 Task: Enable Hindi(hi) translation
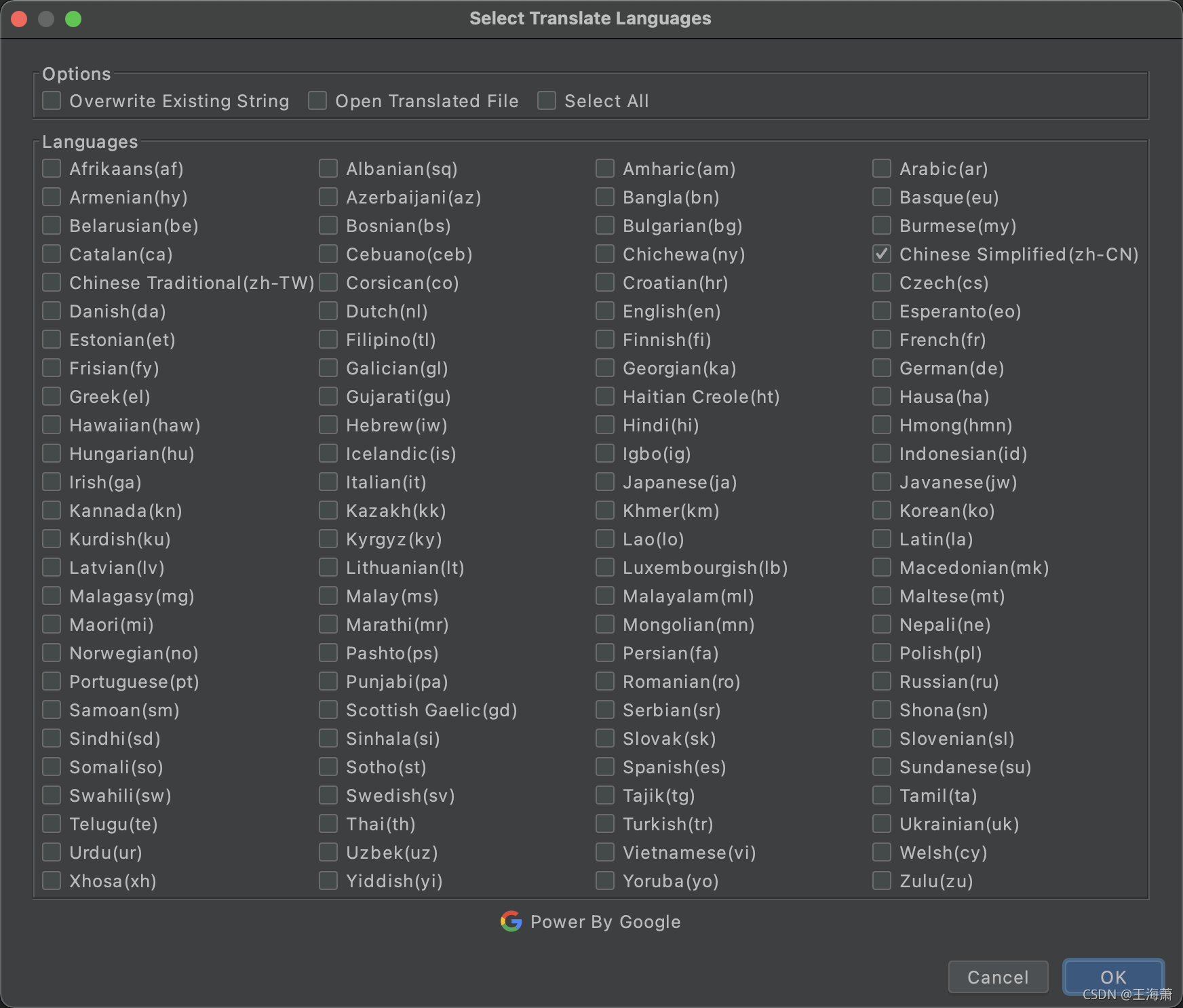point(604,425)
